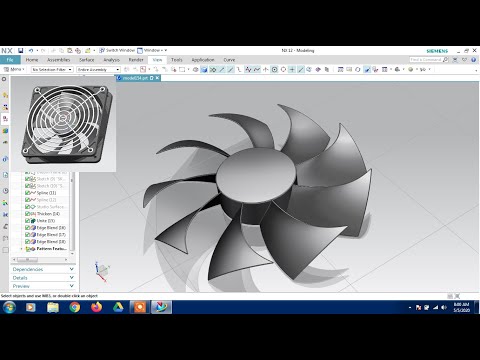Click the navigator vertical scrollbar down arrow

click(72, 254)
